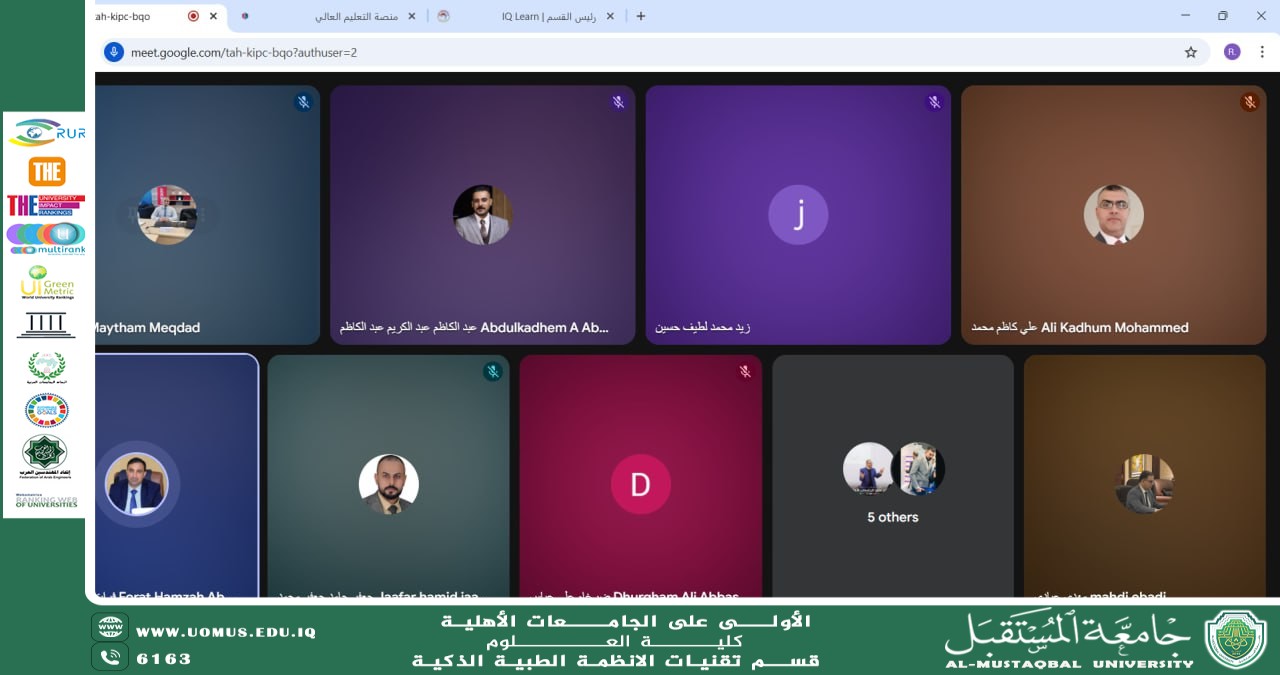Click the microphone icon in the address bar
The image size is (1280, 675).
coord(114,52)
